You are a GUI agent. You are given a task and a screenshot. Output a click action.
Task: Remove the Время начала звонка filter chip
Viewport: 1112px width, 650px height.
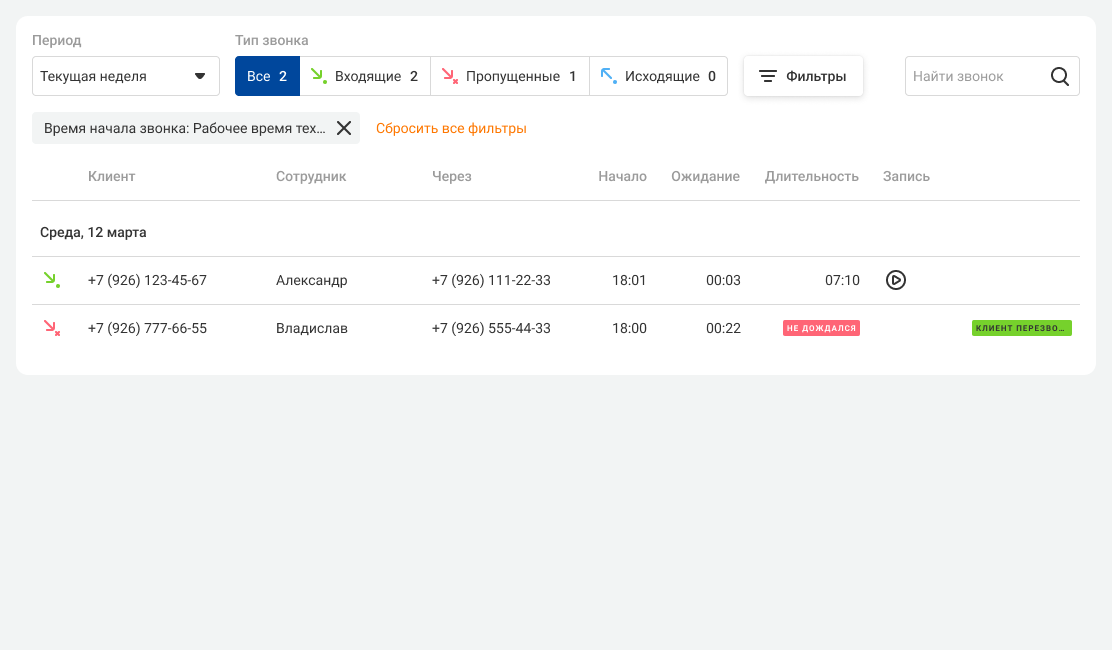(x=344, y=128)
